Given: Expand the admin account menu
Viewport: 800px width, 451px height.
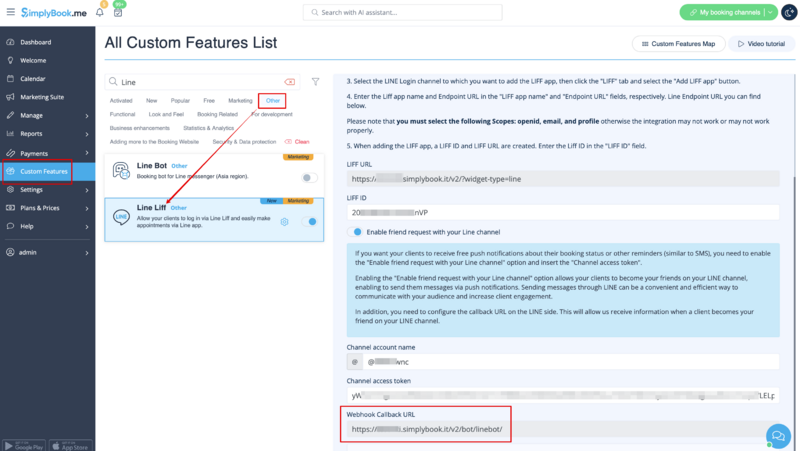Looking at the screenshot, I should (x=47, y=253).
